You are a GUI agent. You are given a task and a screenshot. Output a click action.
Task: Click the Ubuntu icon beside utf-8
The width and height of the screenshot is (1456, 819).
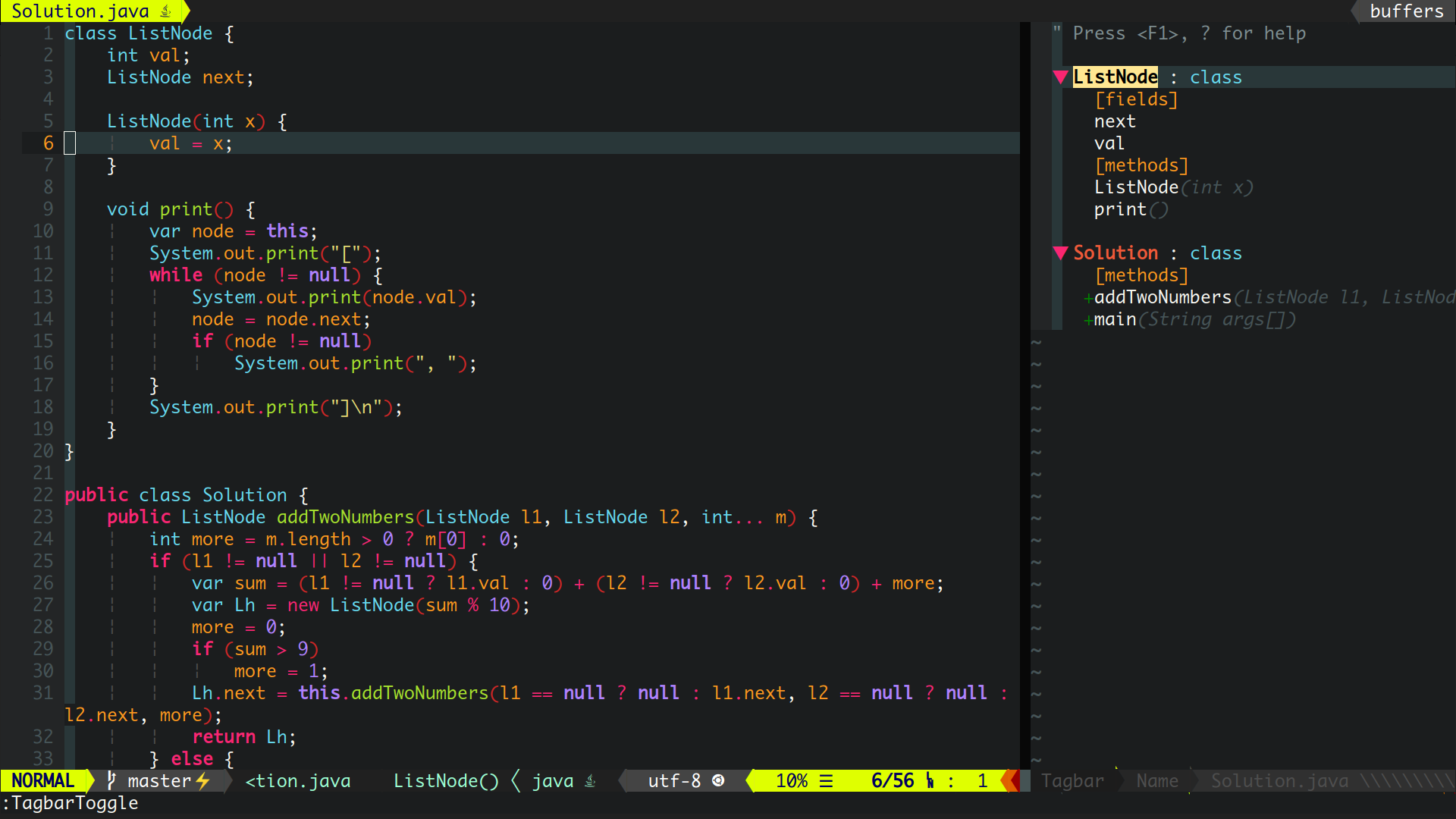coord(718,780)
